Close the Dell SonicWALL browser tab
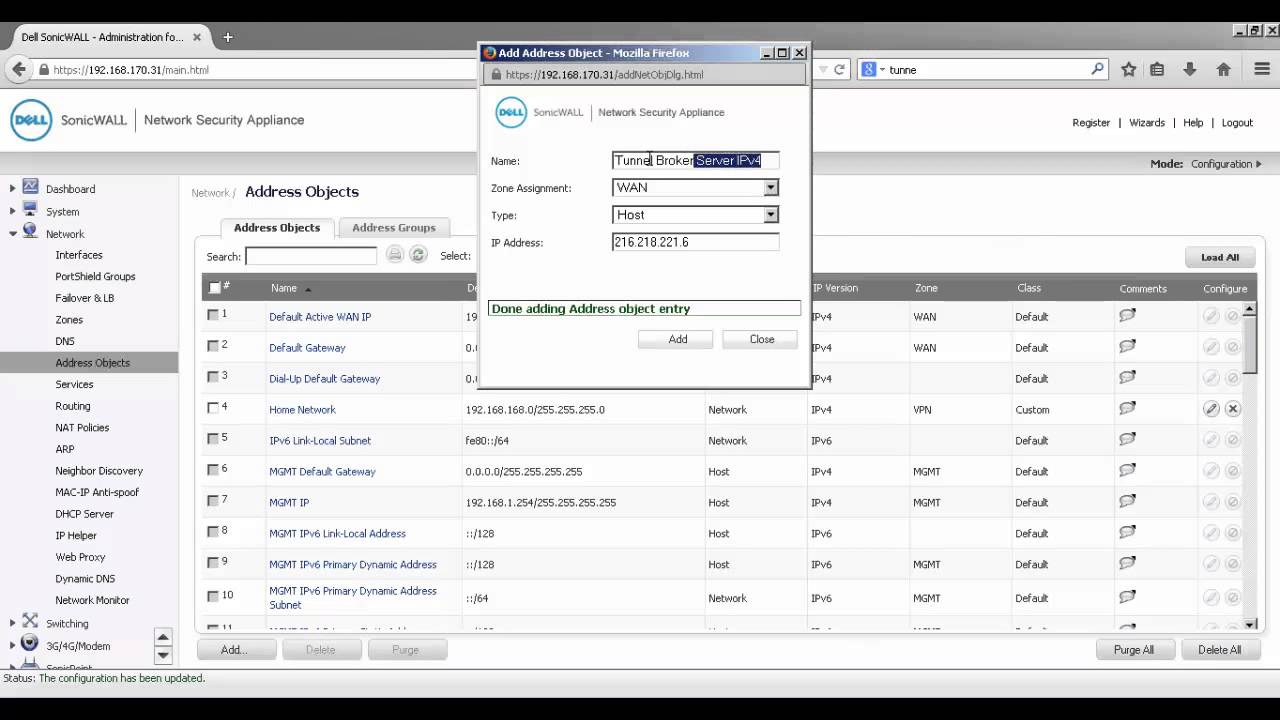Viewport: 1280px width, 720px height. pos(197,37)
